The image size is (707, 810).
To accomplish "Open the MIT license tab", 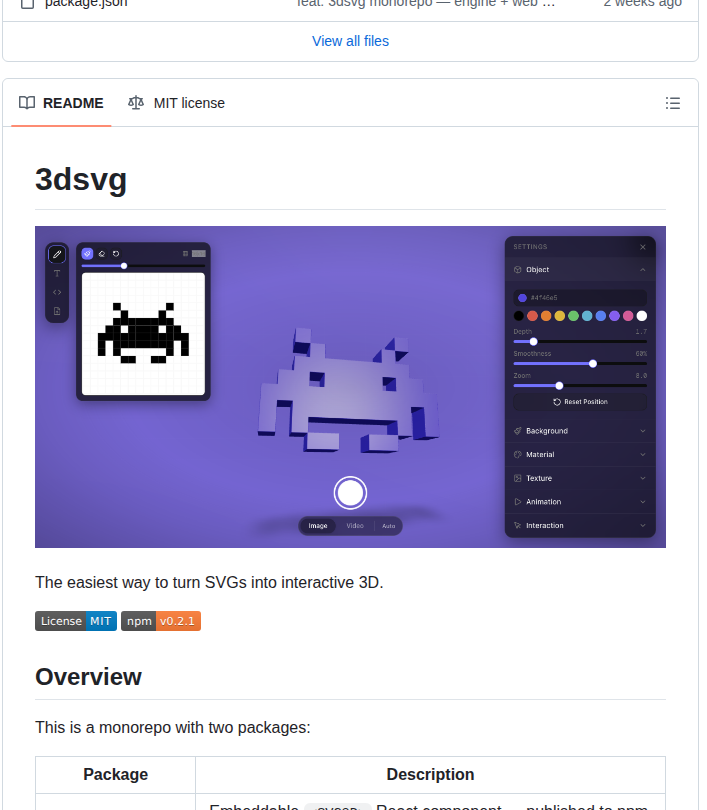I will (177, 103).
